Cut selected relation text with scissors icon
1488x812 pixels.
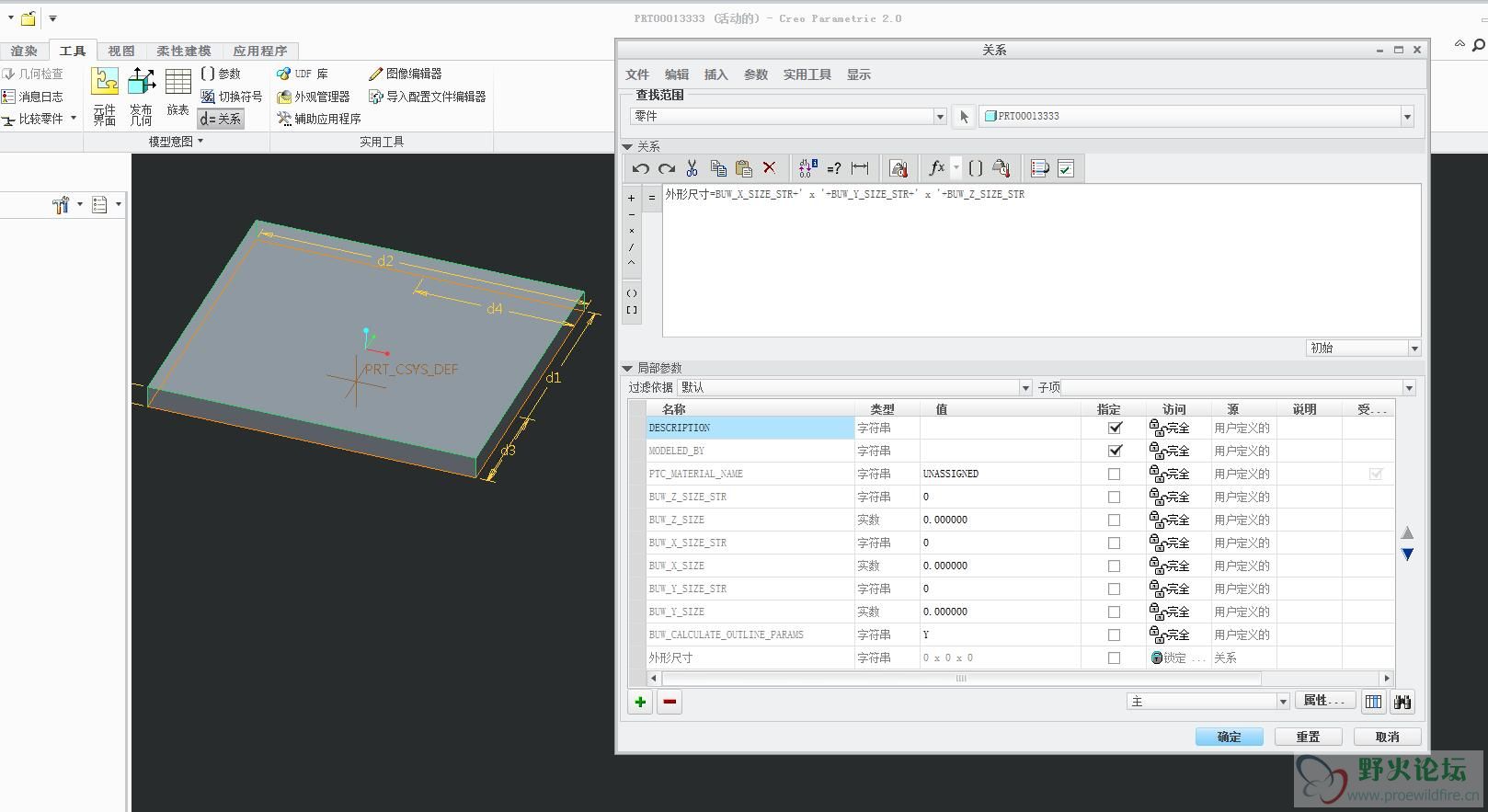point(692,168)
